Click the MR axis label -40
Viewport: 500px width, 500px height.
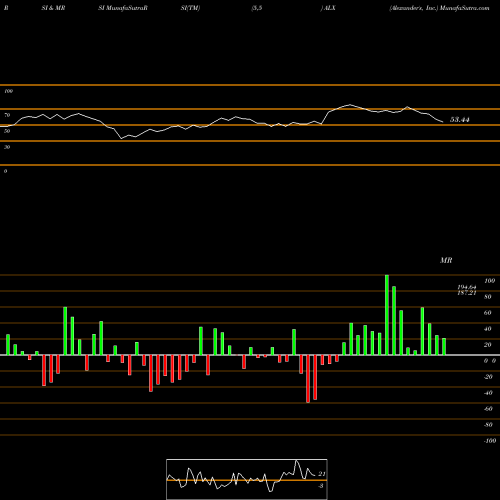[x=488, y=393]
